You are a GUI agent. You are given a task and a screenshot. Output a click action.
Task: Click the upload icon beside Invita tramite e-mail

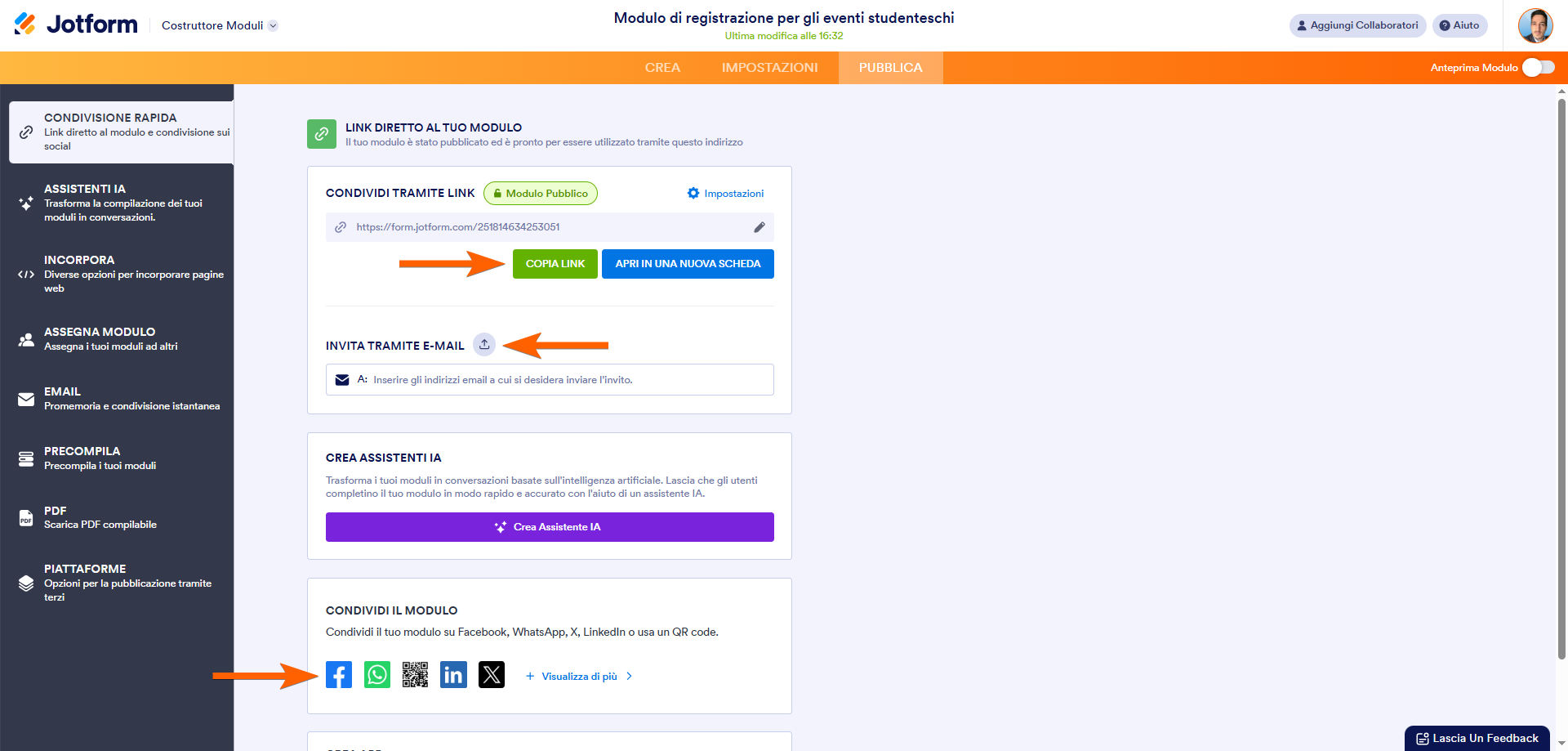484,345
